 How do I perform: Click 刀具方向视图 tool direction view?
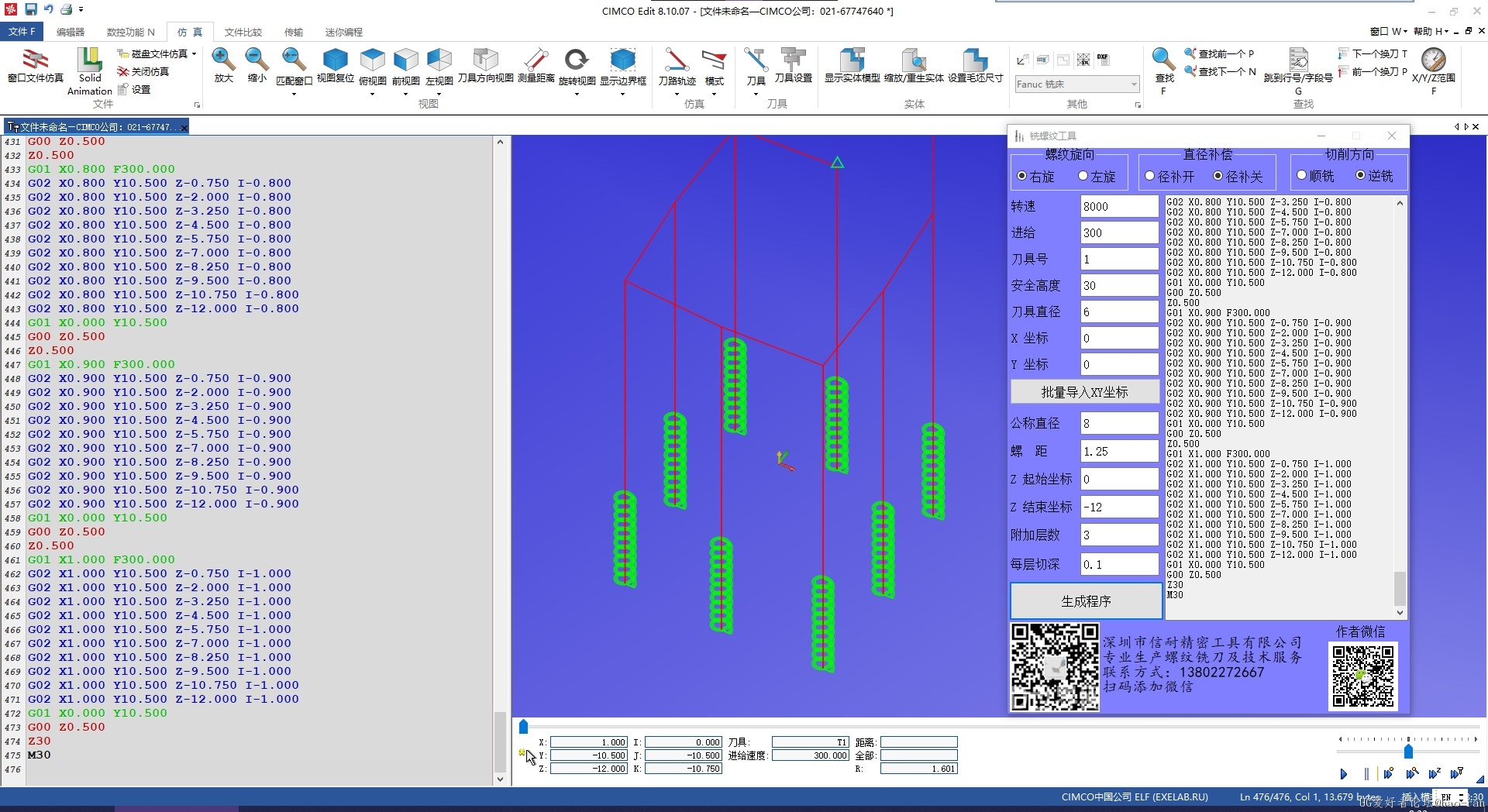point(485,59)
